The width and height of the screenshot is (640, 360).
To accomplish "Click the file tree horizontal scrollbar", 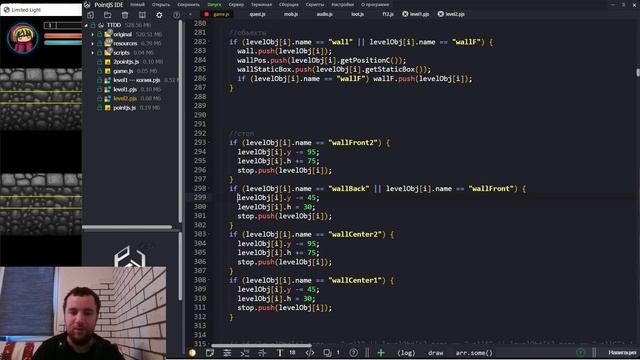I will coord(127,227).
